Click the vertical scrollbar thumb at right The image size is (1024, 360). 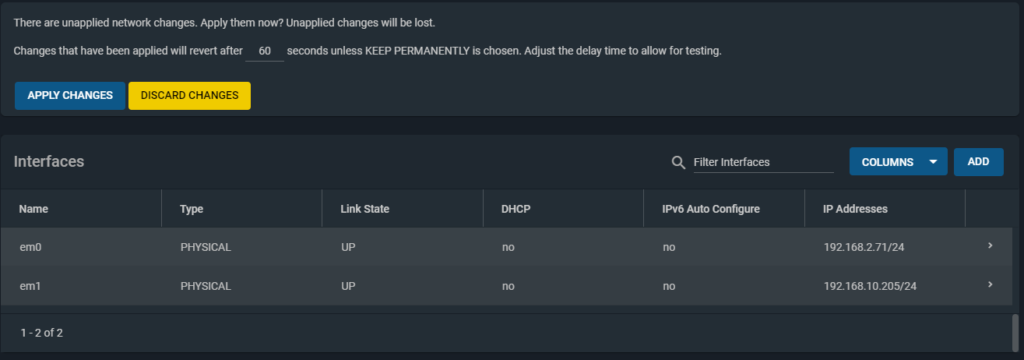pyautogui.click(x=1014, y=333)
